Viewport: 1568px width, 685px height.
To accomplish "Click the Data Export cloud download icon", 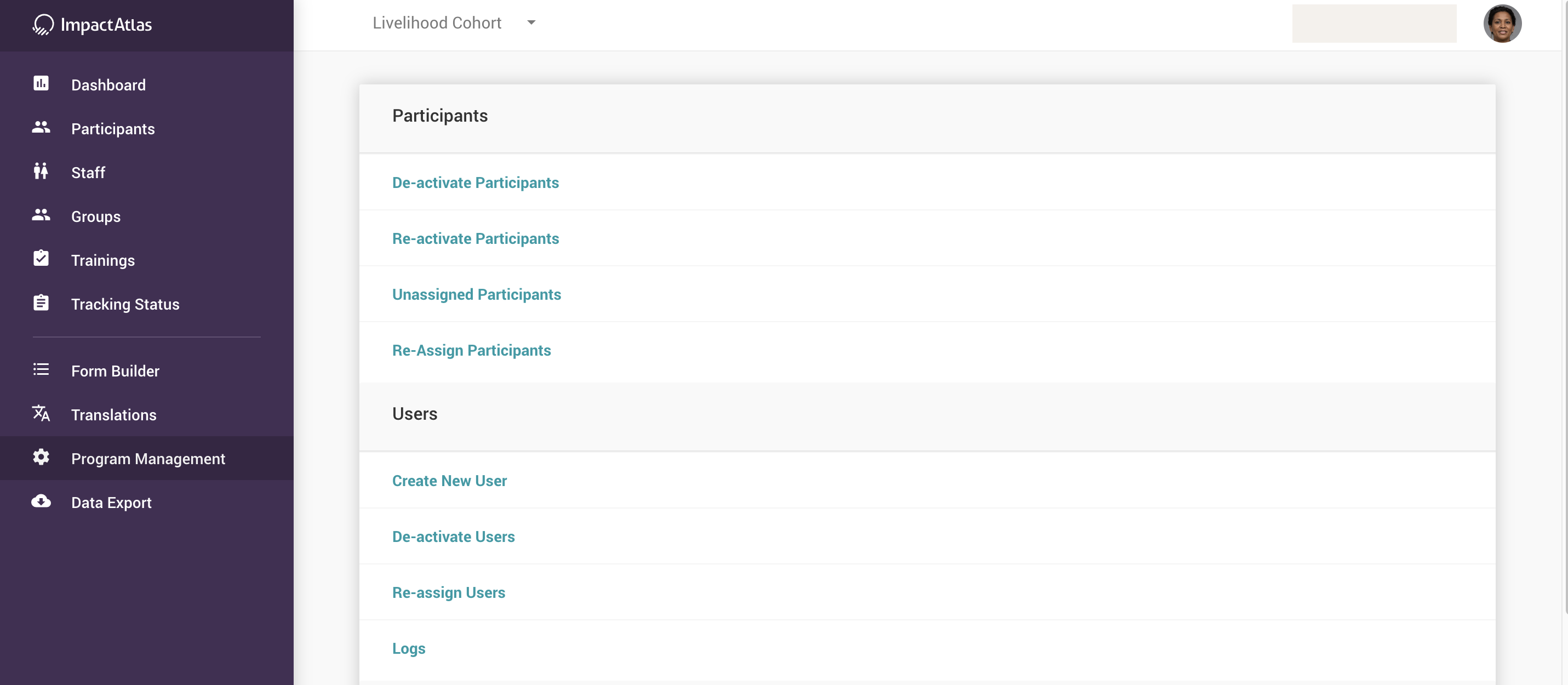I will pos(41,501).
